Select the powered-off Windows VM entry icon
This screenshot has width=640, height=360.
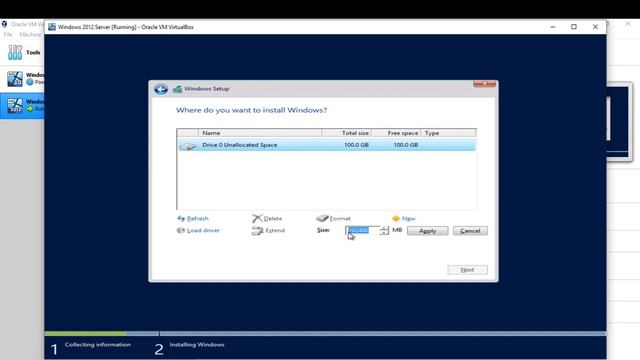15,79
